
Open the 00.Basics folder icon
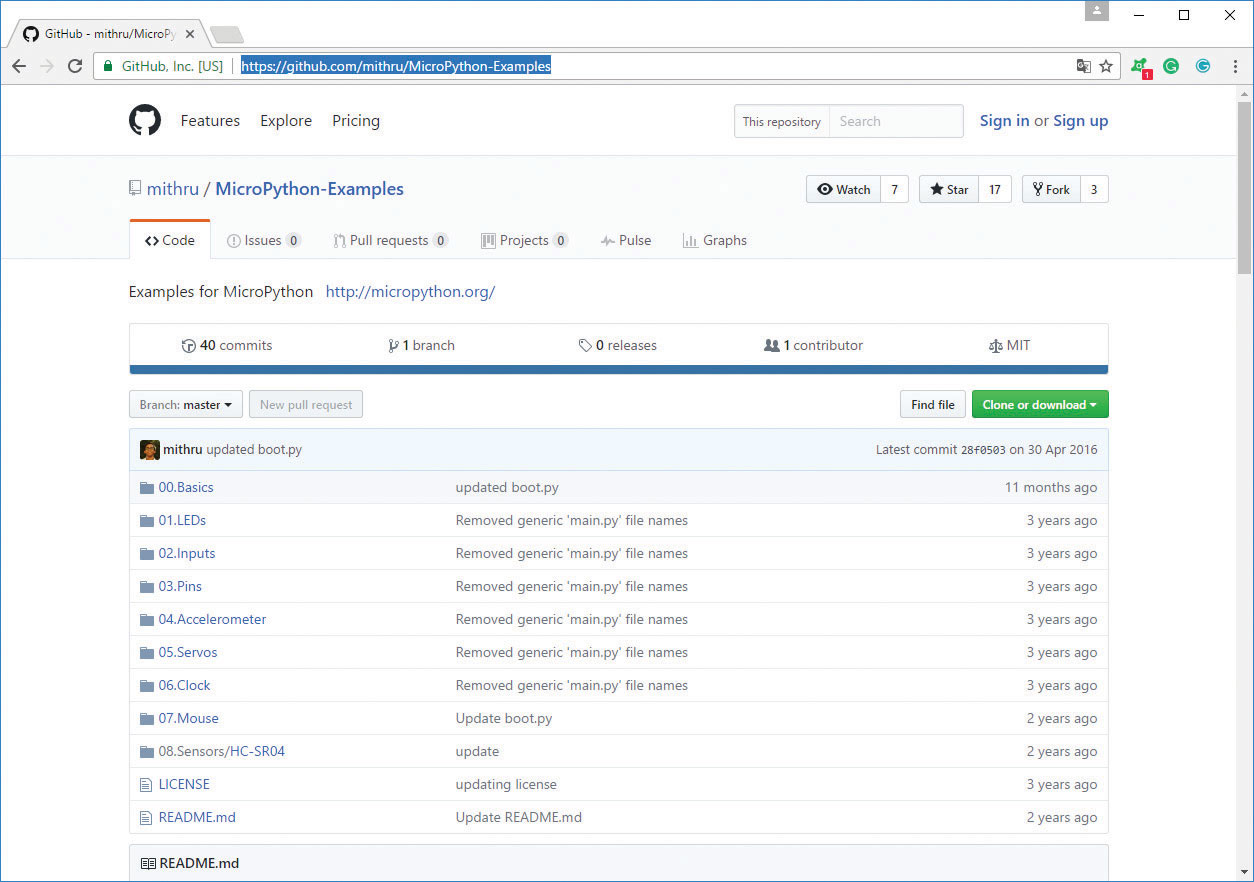(x=147, y=488)
